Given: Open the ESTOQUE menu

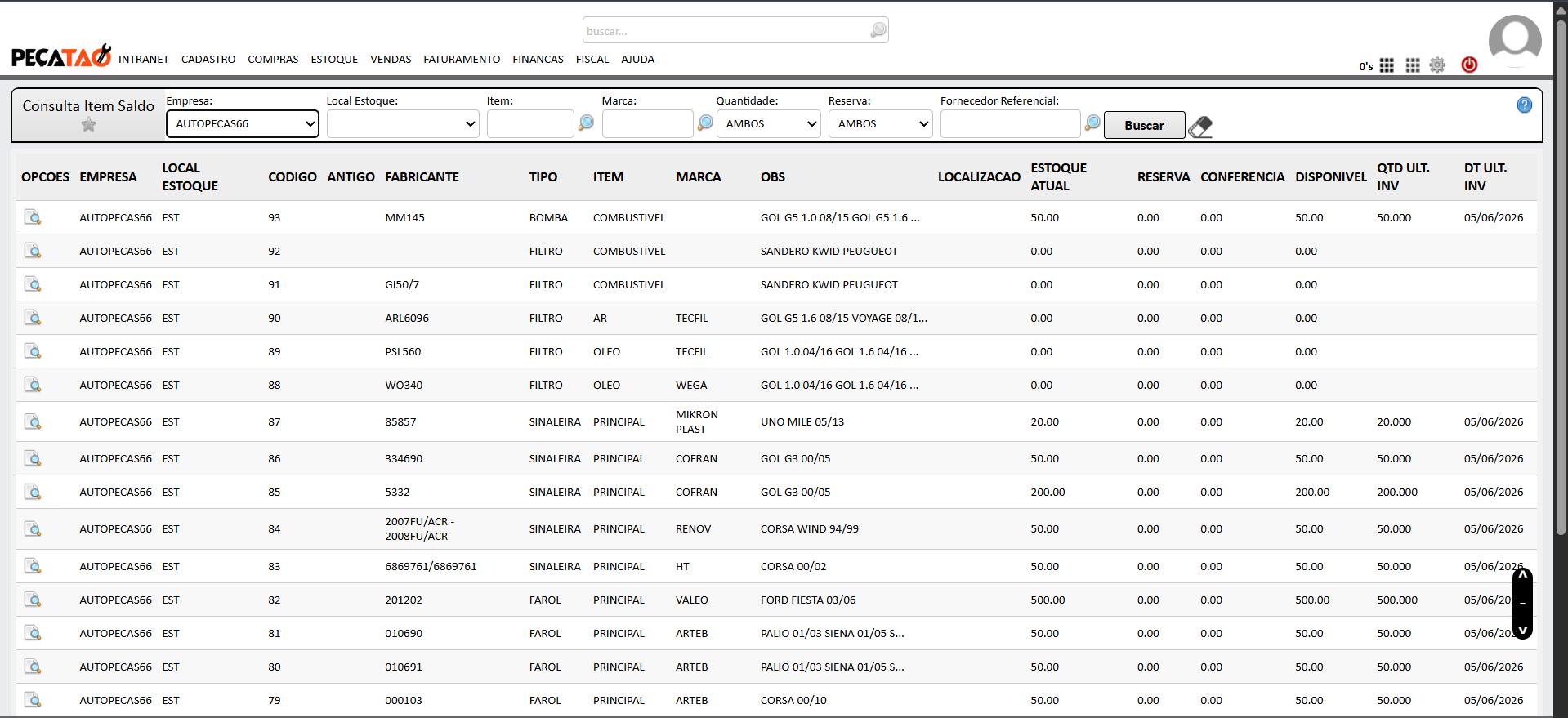Looking at the screenshot, I should [x=334, y=59].
